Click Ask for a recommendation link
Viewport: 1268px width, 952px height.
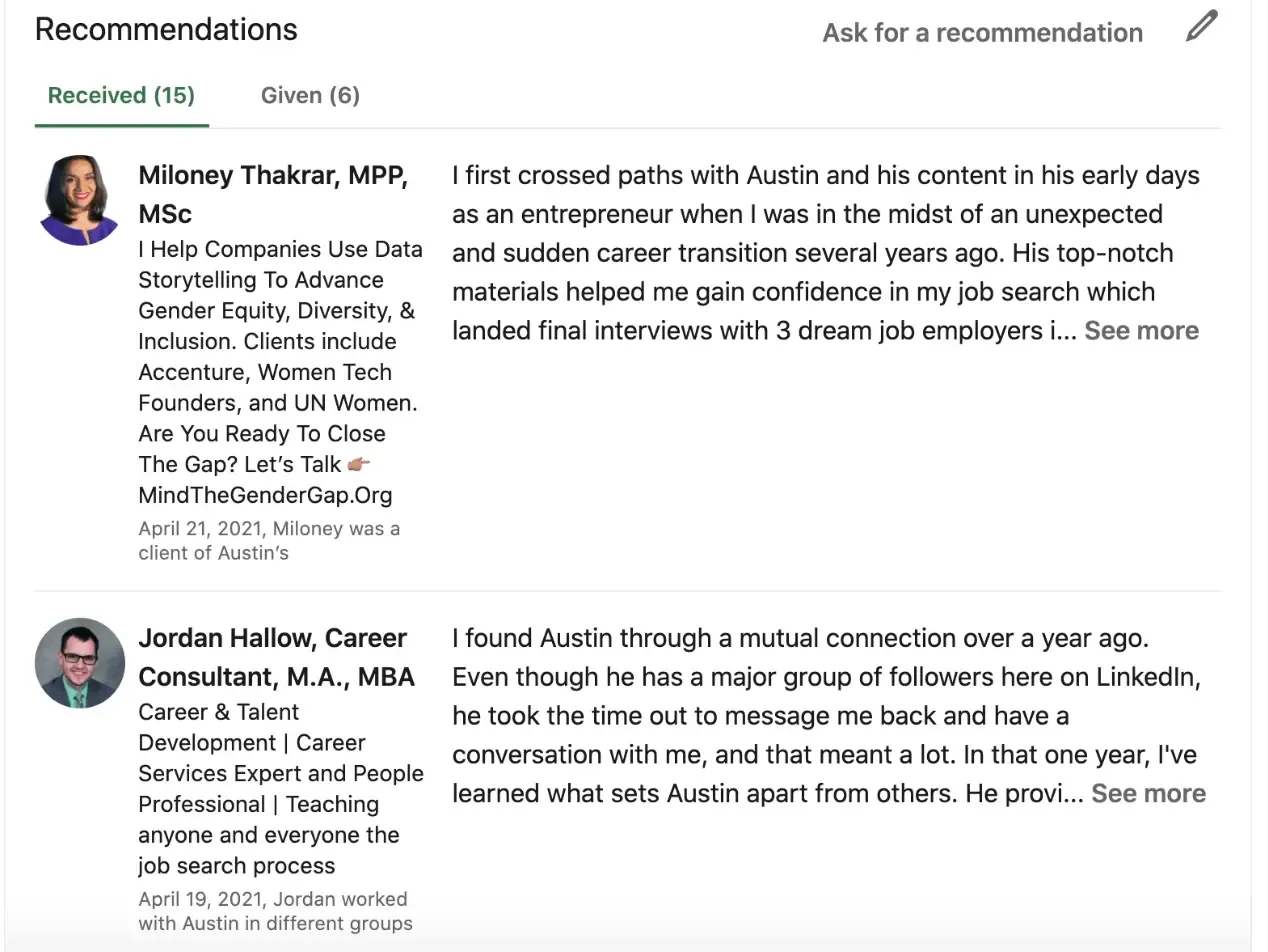click(x=982, y=32)
